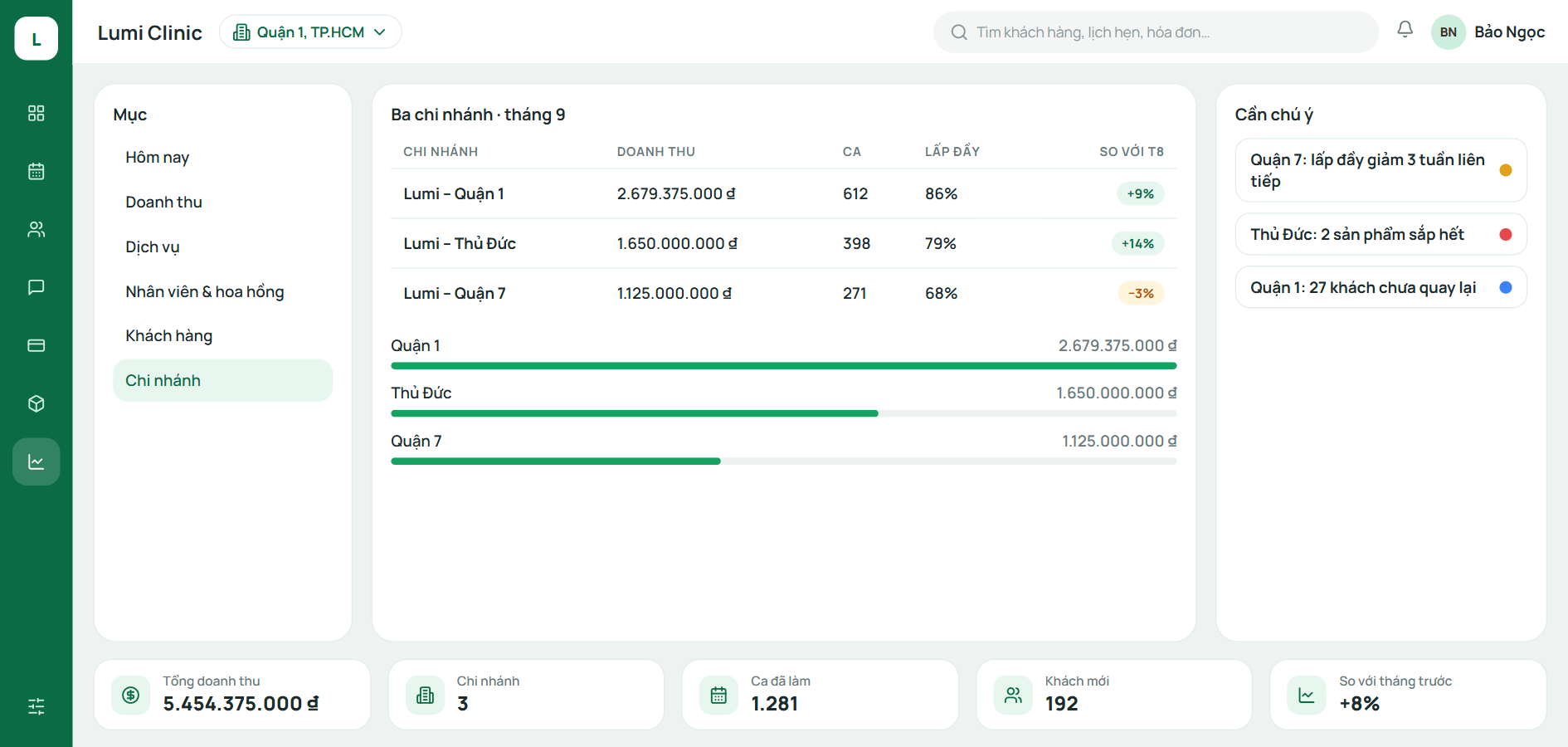Click the -3% badge

click(x=1141, y=293)
